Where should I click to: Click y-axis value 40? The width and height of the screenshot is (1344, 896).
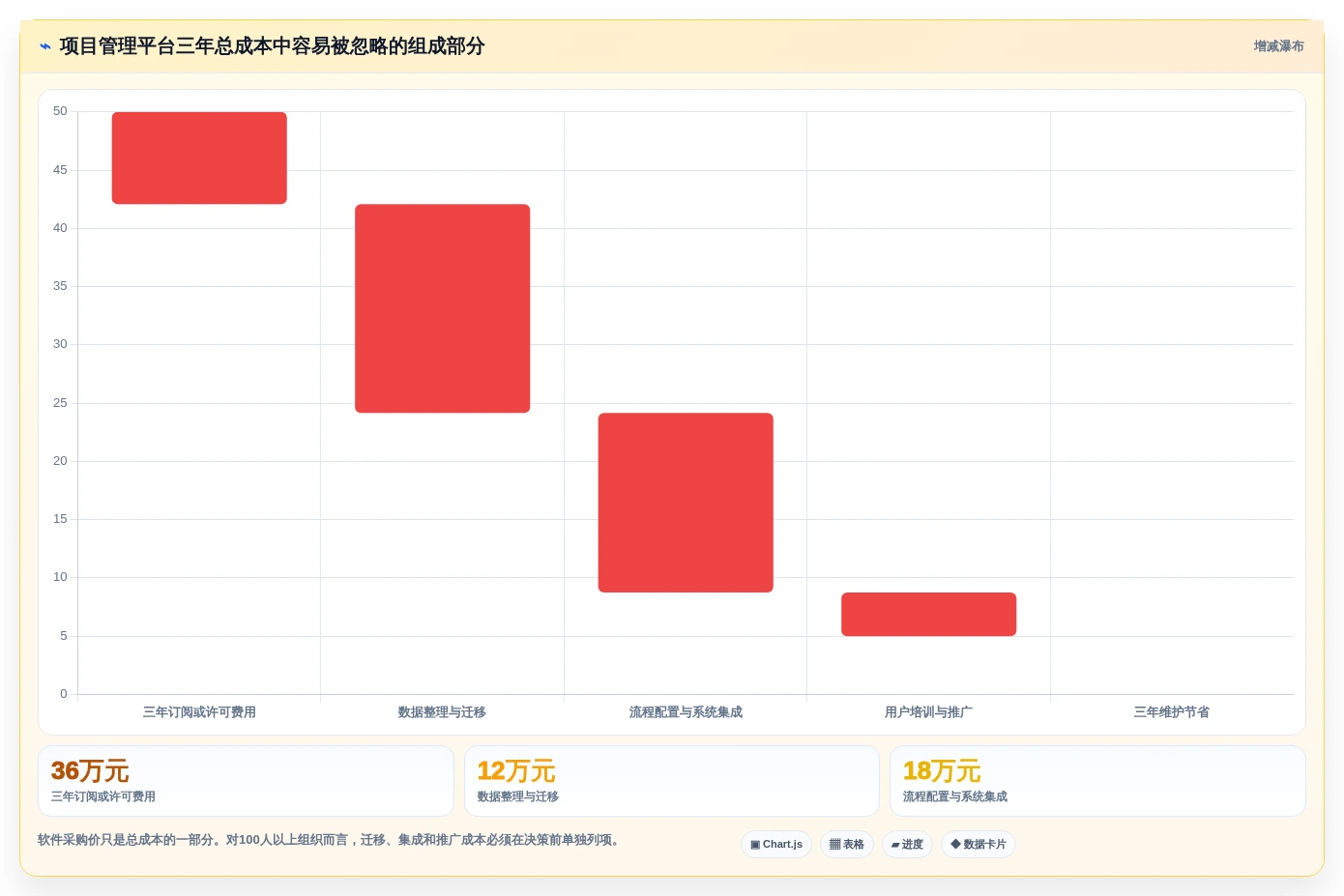point(60,228)
